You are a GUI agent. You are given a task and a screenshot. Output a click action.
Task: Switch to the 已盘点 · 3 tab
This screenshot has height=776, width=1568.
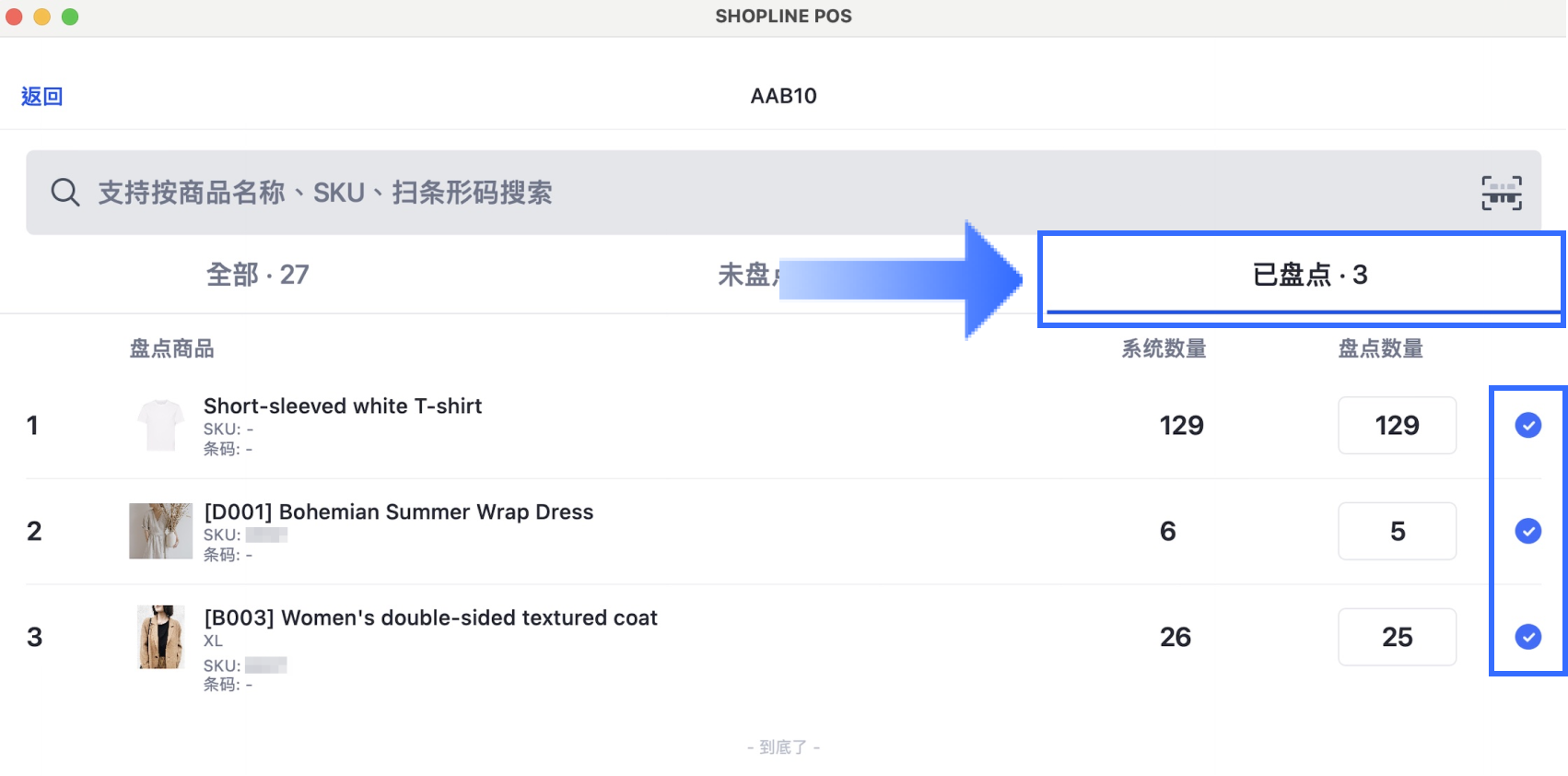pos(1309,275)
